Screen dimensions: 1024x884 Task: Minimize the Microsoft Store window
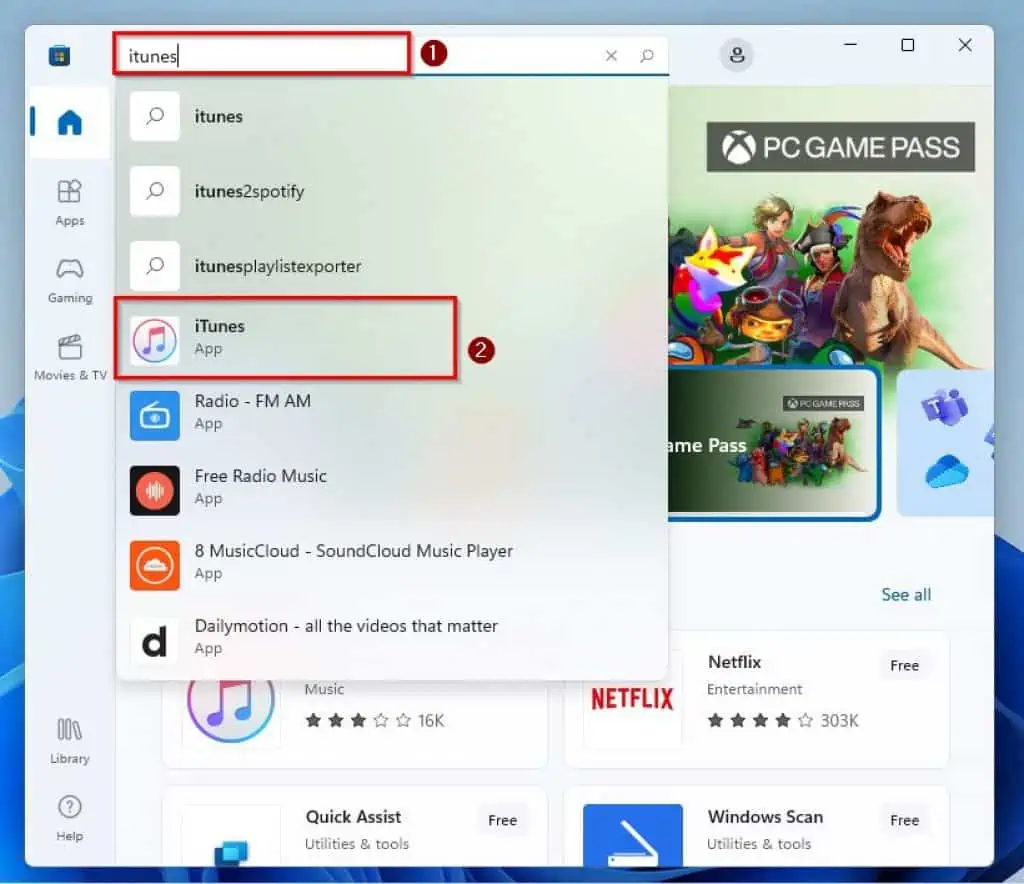(850, 45)
